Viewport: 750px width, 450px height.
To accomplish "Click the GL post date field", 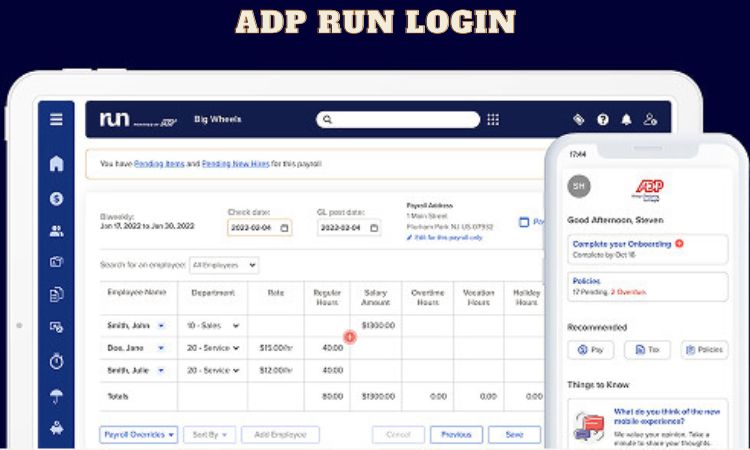I will coord(349,228).
